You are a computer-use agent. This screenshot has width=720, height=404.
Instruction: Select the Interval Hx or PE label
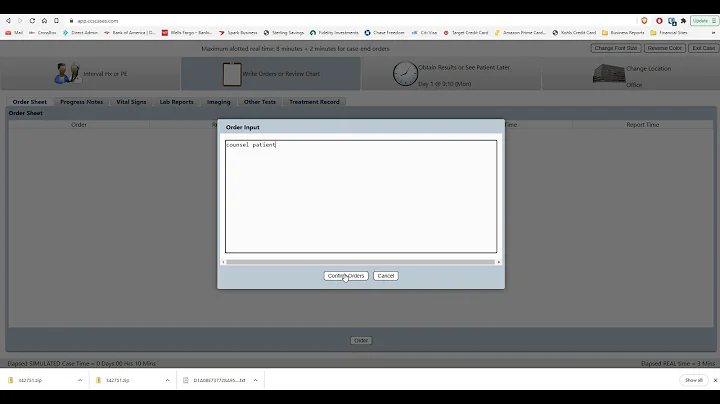click(105, 74)
